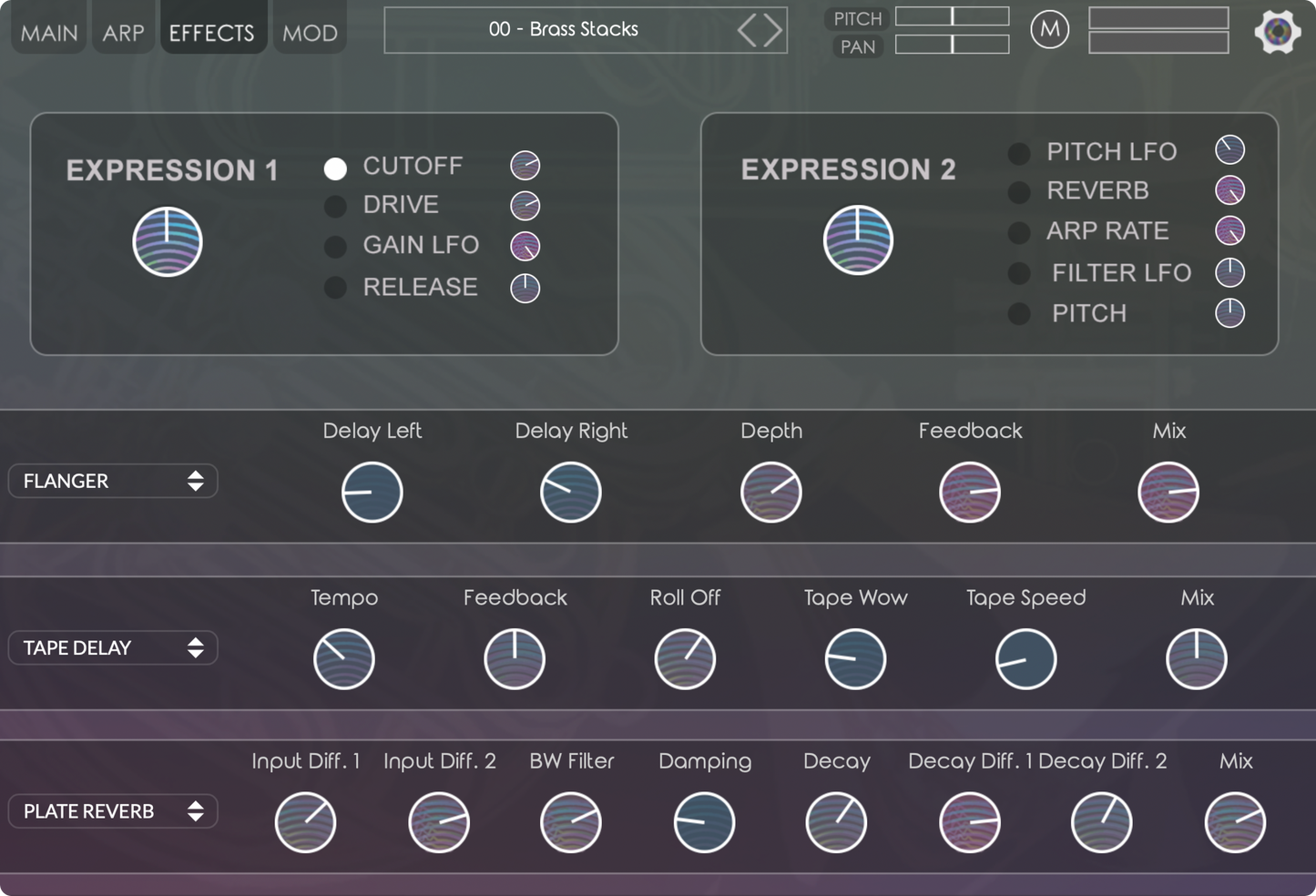Switch to the MOD tab

pyautogui.click(x=310, y=33)
